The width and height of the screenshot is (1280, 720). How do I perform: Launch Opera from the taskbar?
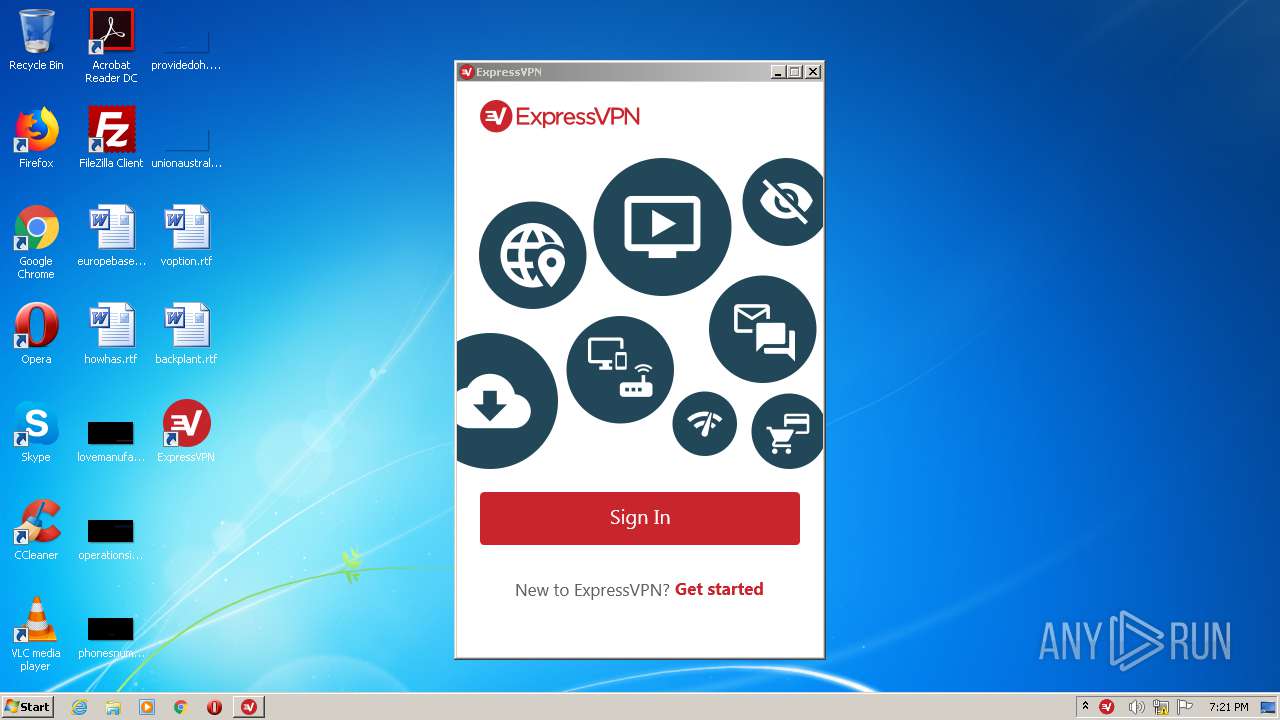click(214, 707)
